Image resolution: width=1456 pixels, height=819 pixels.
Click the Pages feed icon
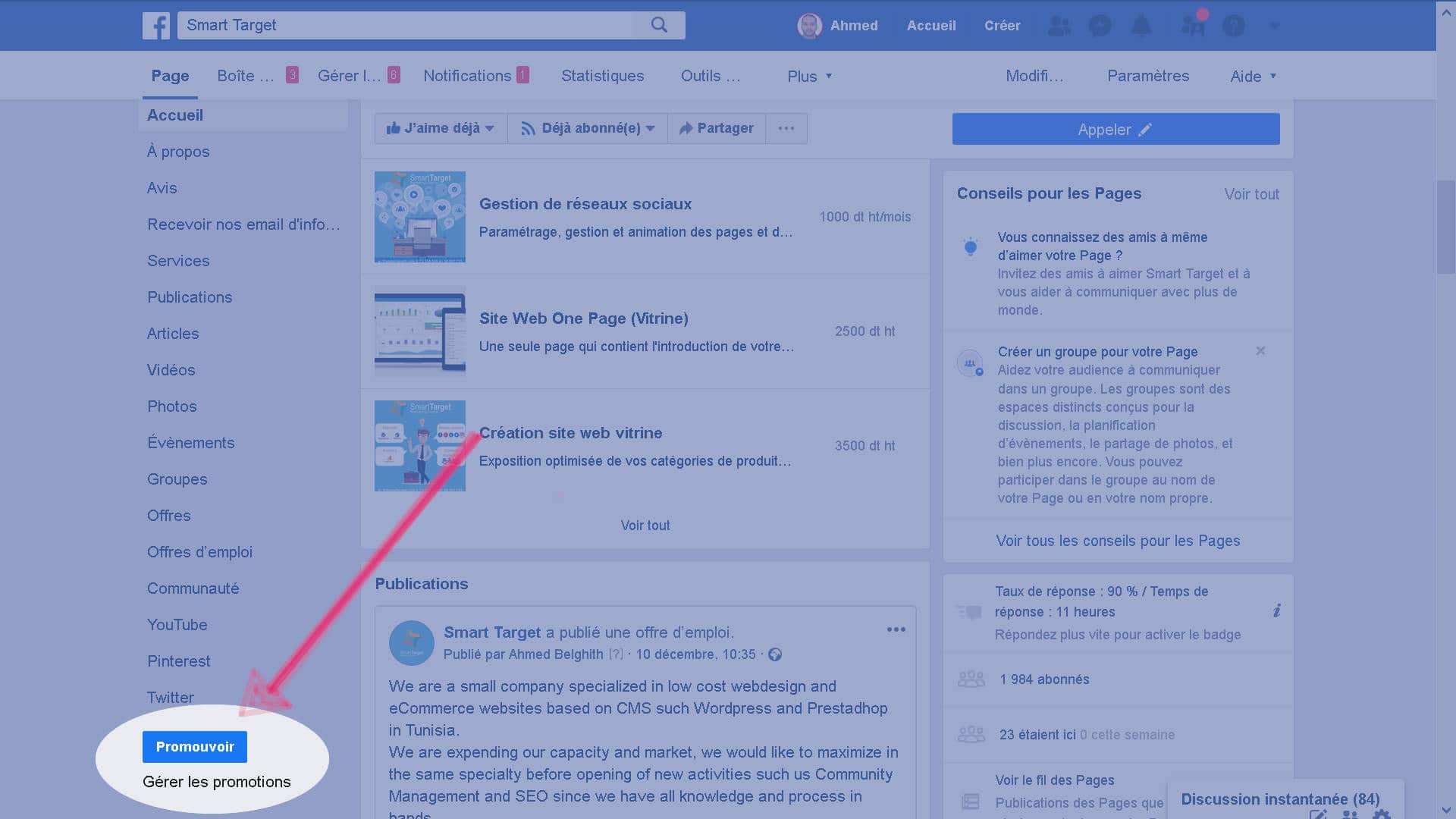click(970, 801)
